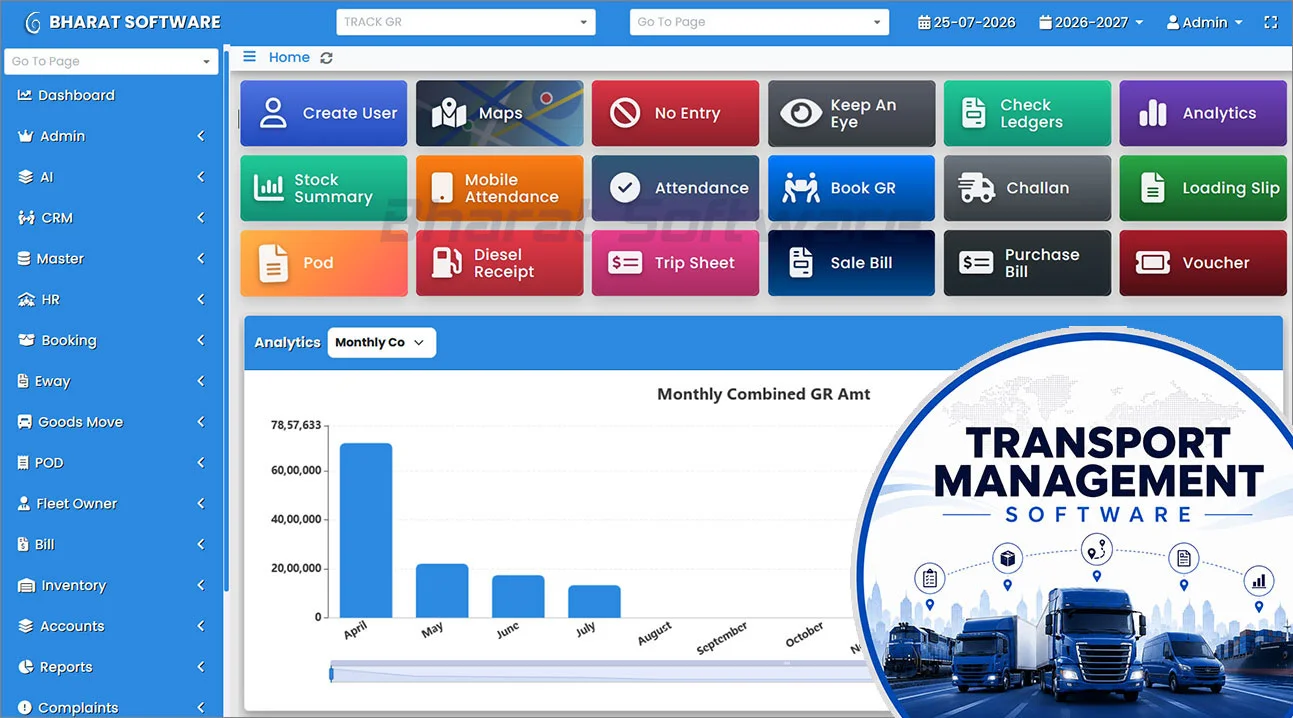
Task: Open the 2026-2027 financial year dropdown
Action: coord(1091,22)
